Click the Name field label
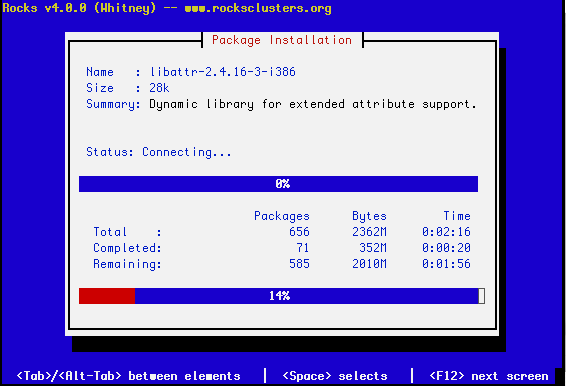The width and height of the screenshot is (566, 386). [x=100, y=72]
